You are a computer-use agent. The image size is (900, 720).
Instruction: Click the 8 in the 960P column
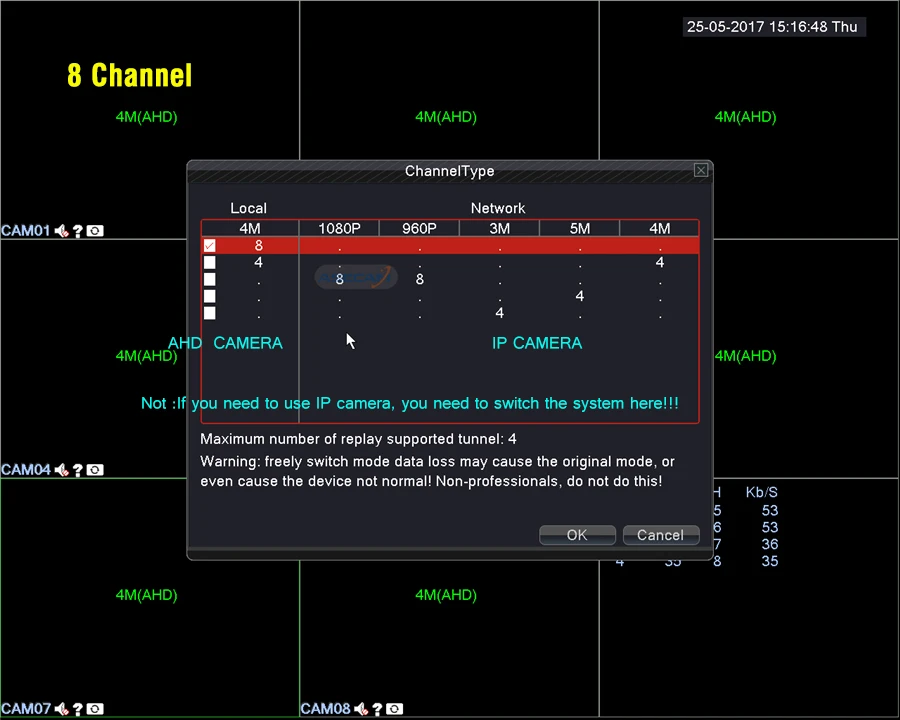(420, 279)
